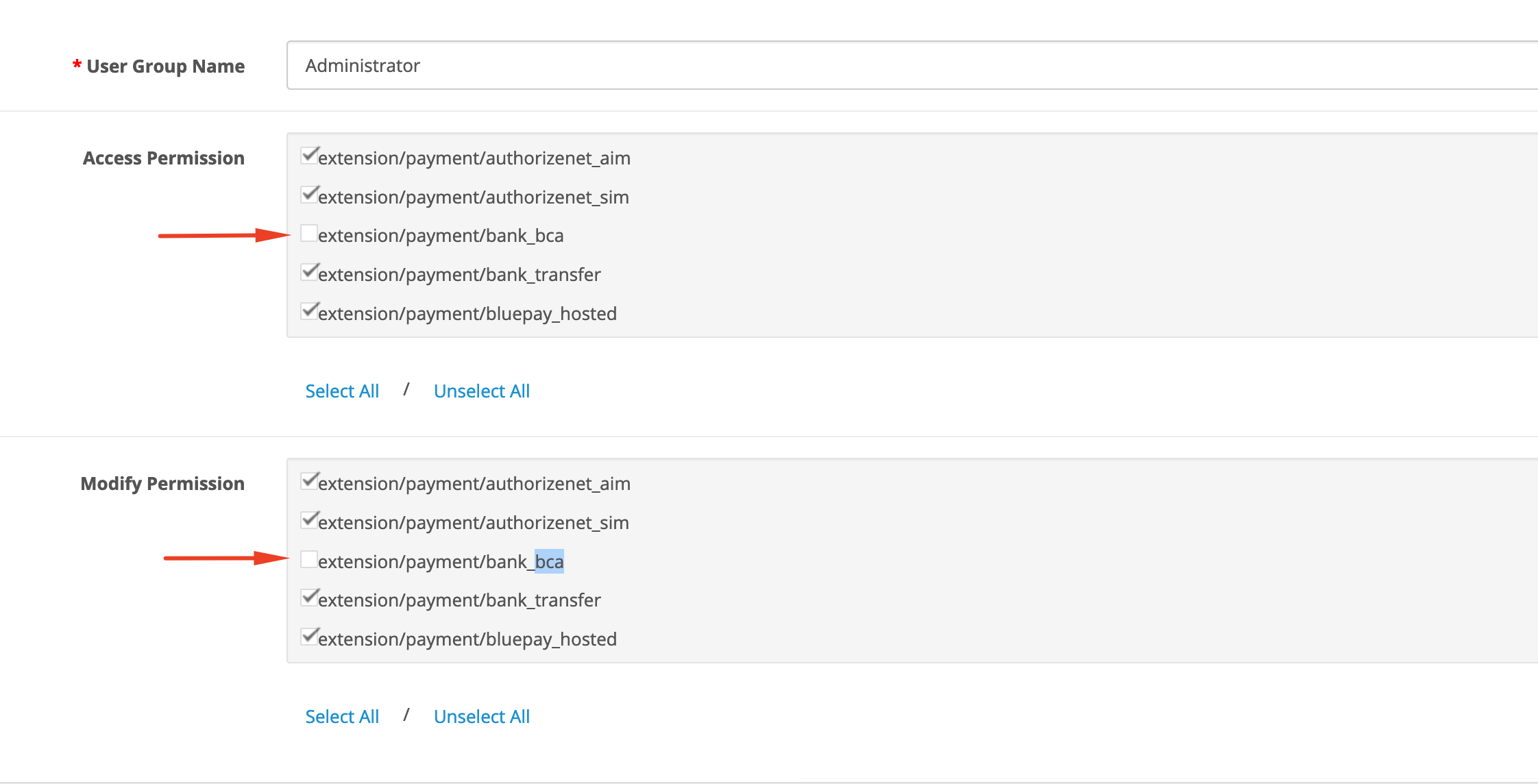Click bank_bca text in Access Permission
This screenshot has width=1538, height=784.
coord(441,236)
